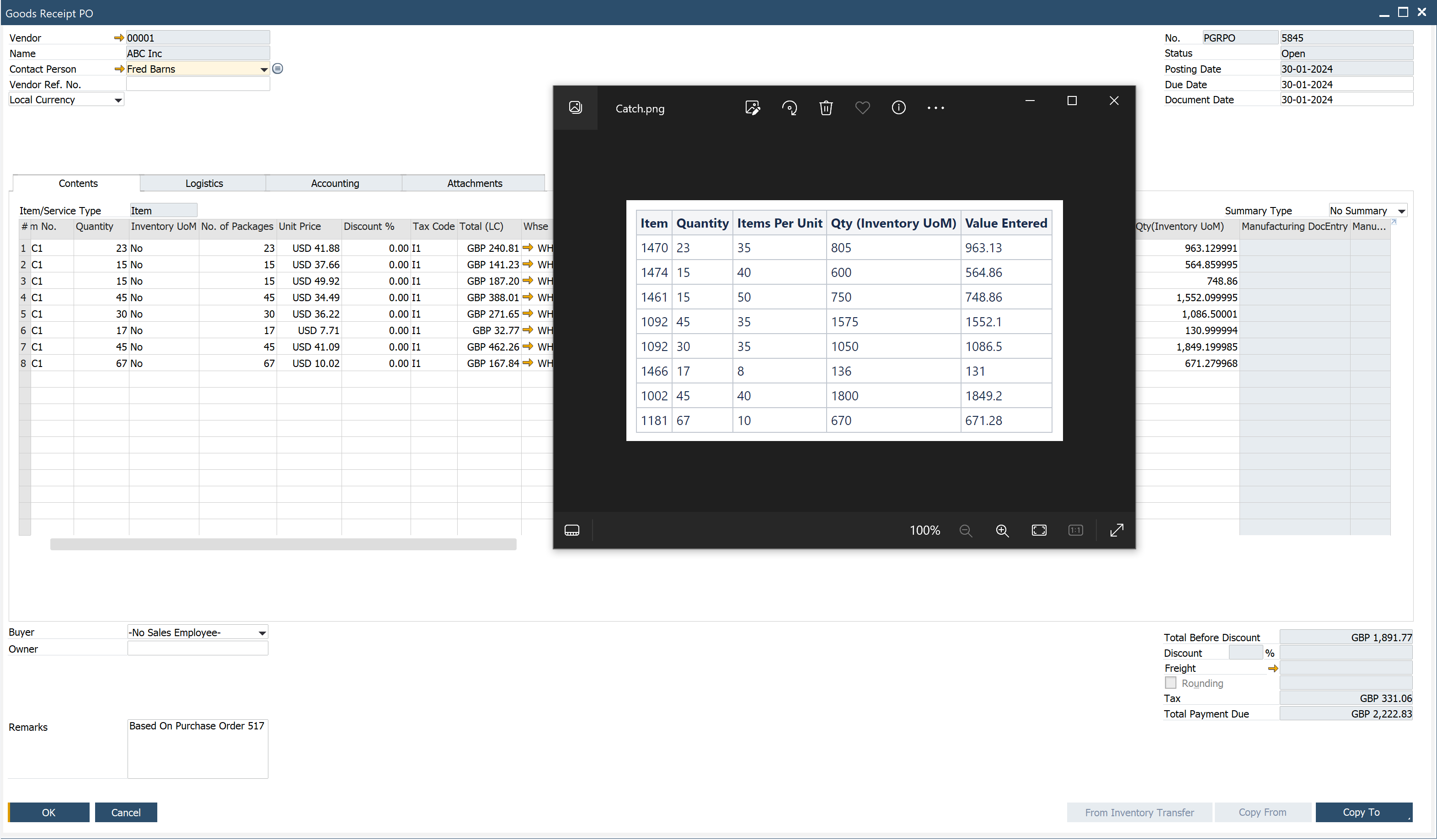Mark Catch.png as a favorite

(862, 108)
